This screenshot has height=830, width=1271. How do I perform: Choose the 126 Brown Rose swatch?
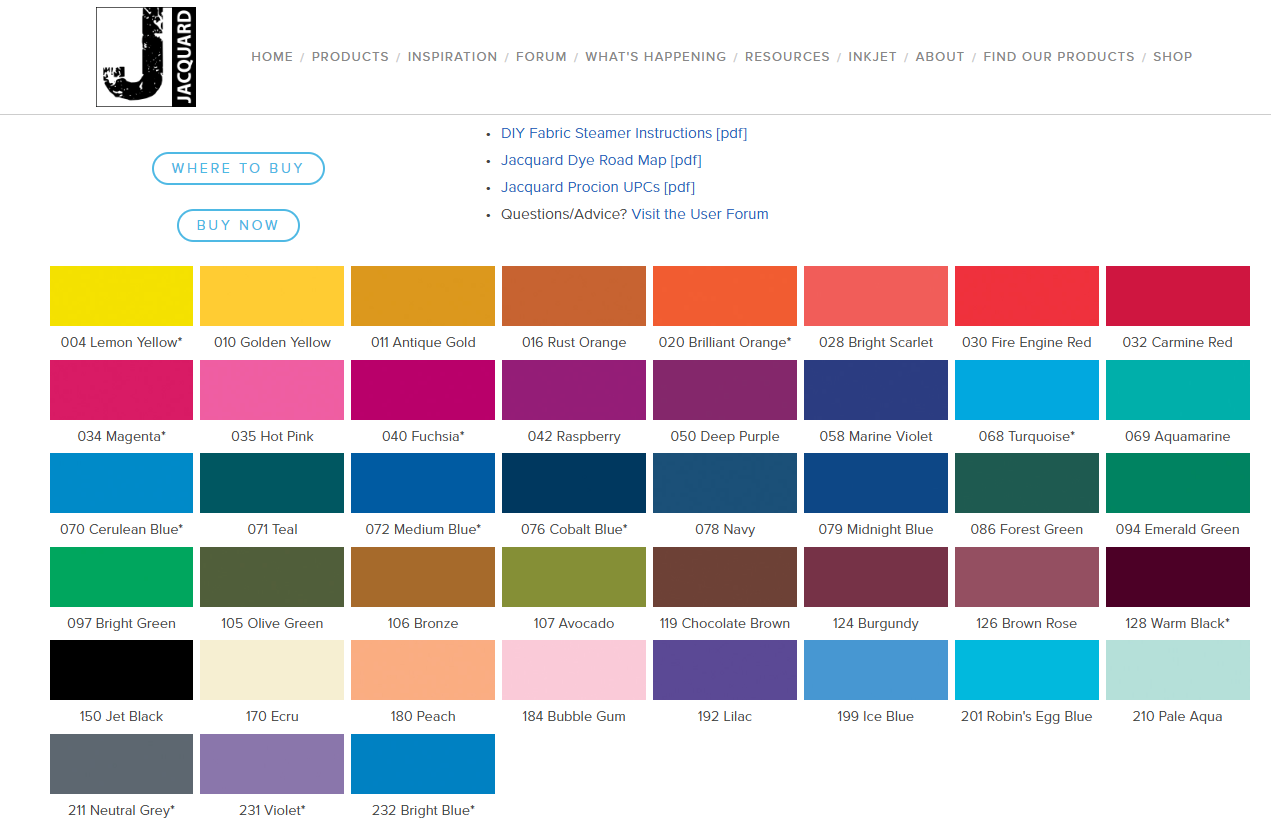[1027, 577]
